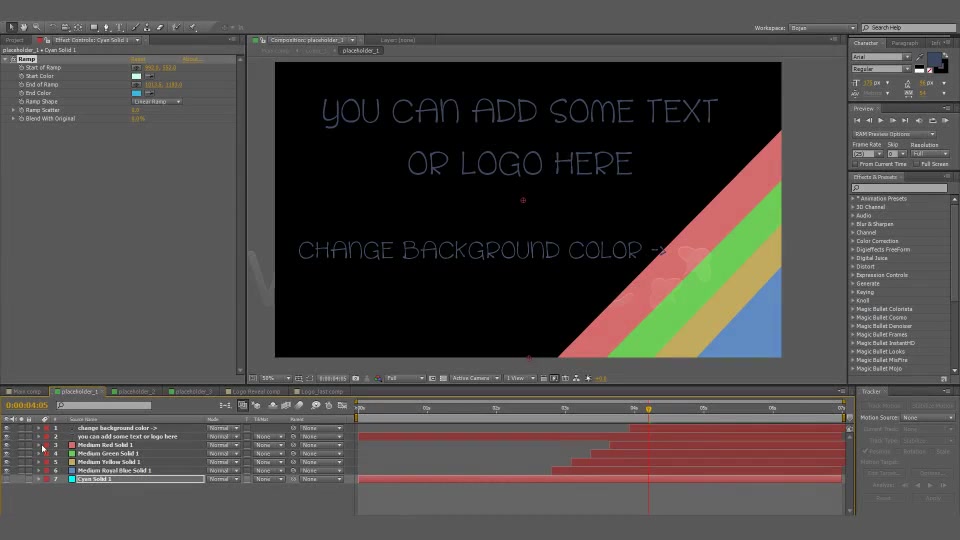Click Auto-keyframe stopwatch in timeline header
This screenshot has height=540, width=960.
[x=329, y=405]
